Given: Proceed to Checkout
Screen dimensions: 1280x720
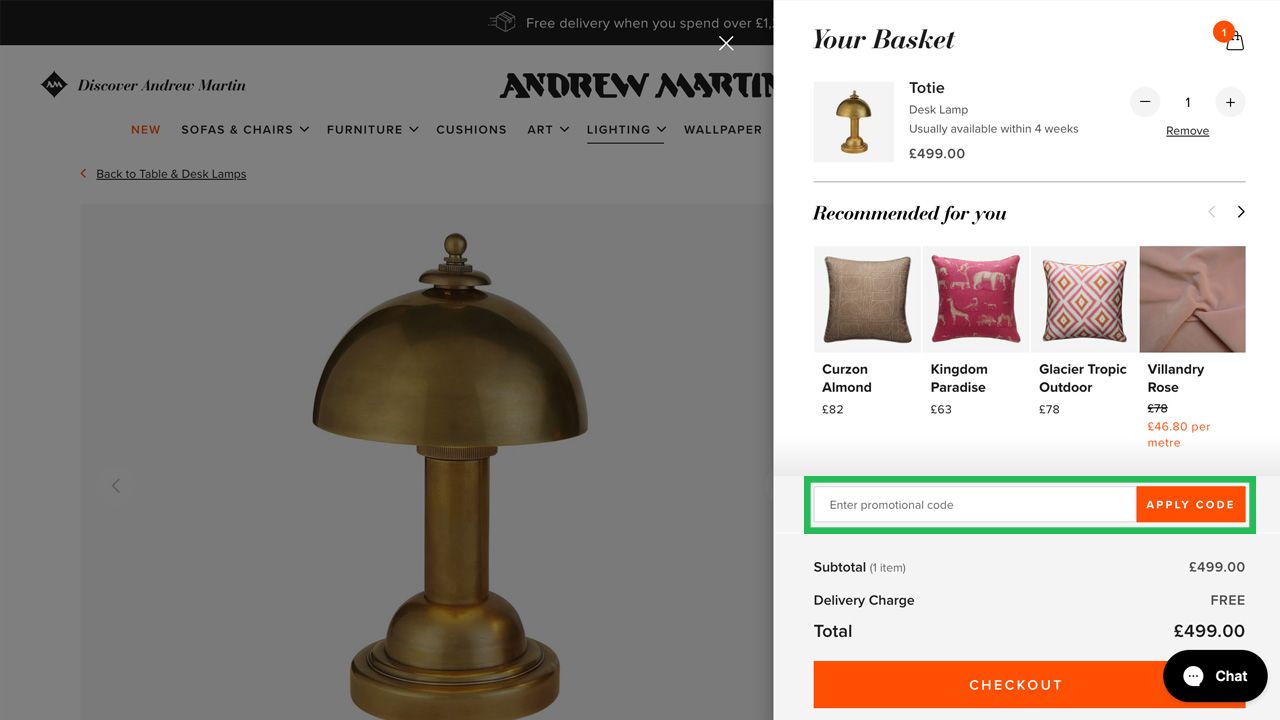Looking at the screenshot, I should [x=1015, y=685].
